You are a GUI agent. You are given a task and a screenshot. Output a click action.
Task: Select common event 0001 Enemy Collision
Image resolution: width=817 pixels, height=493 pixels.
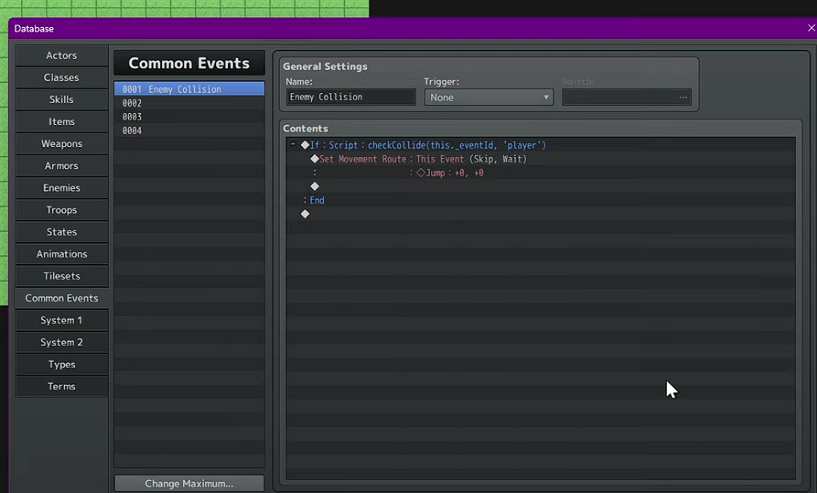[188, 89]
